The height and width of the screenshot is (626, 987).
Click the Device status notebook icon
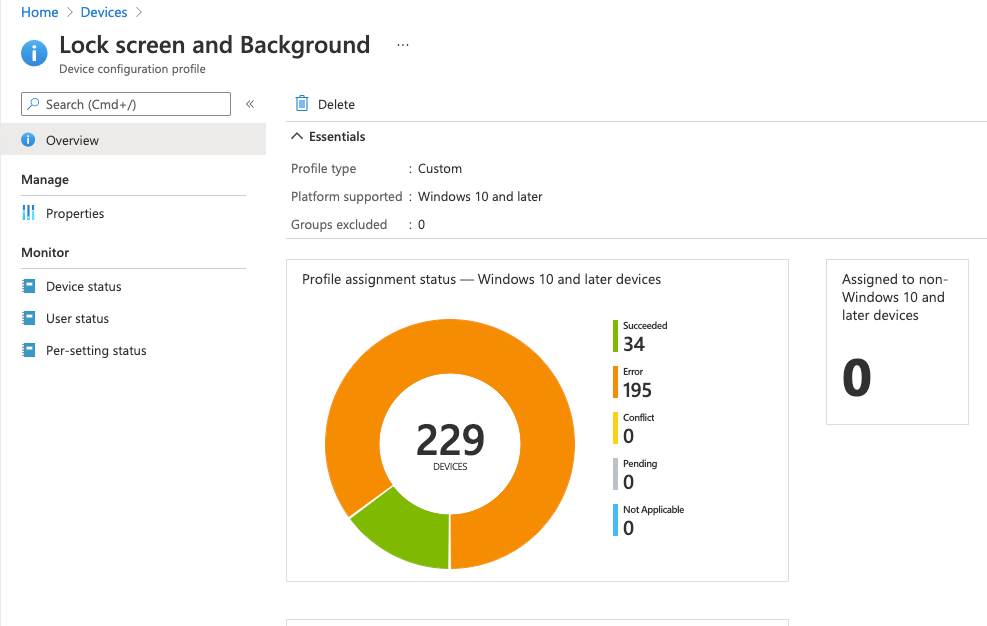28,286
